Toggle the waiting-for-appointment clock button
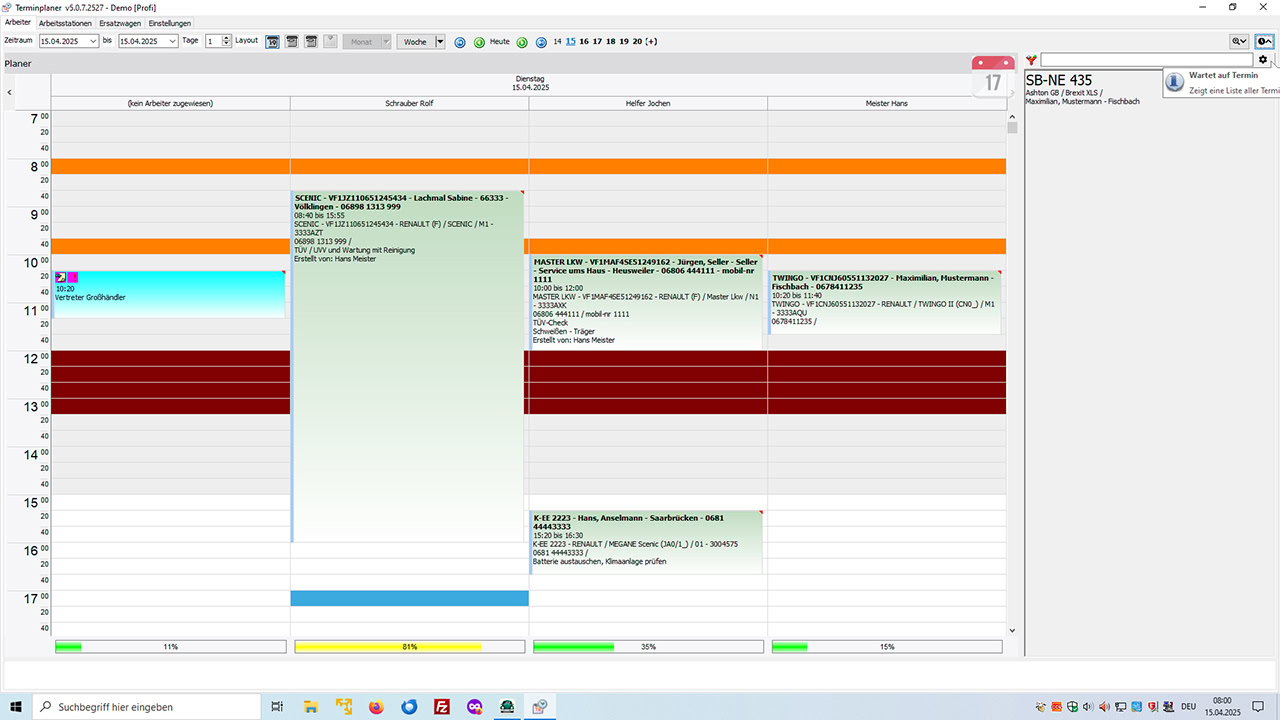1280x720 pixels. pos(1264,41)
